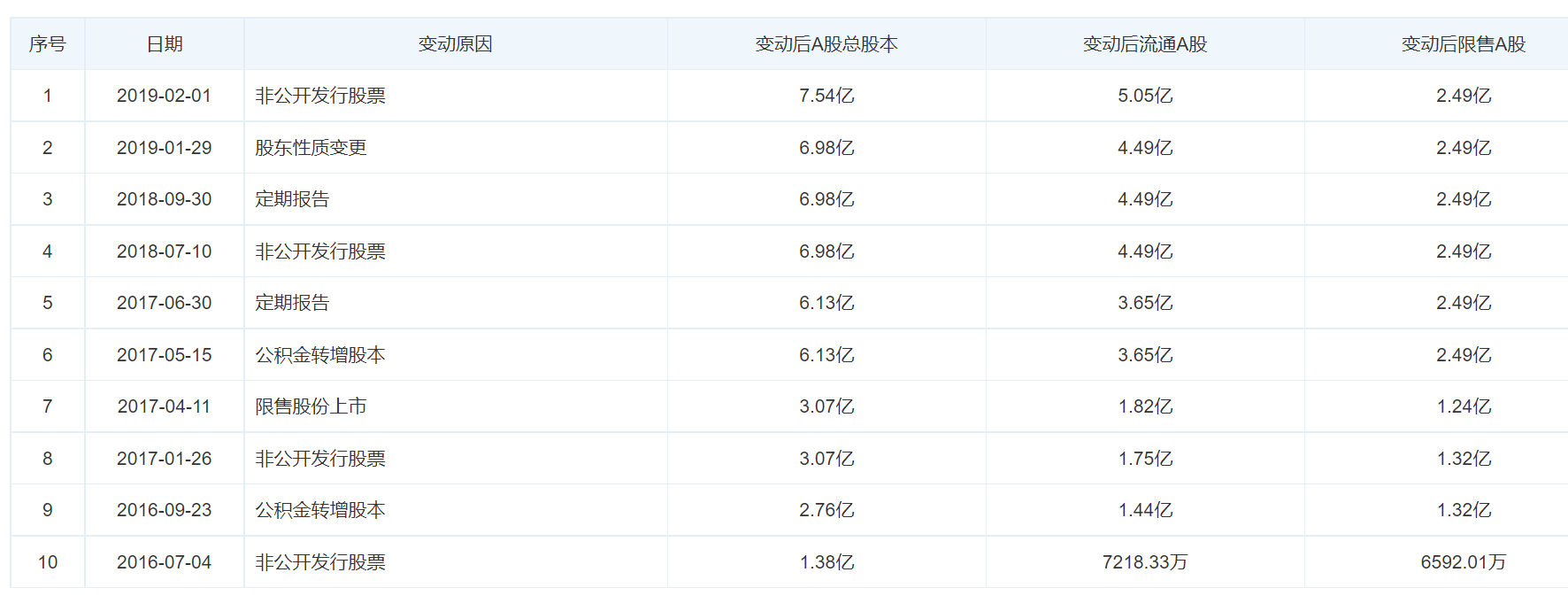
Task: Click the 2.76亿 total share capital cell
Action: tap(826, 510)
